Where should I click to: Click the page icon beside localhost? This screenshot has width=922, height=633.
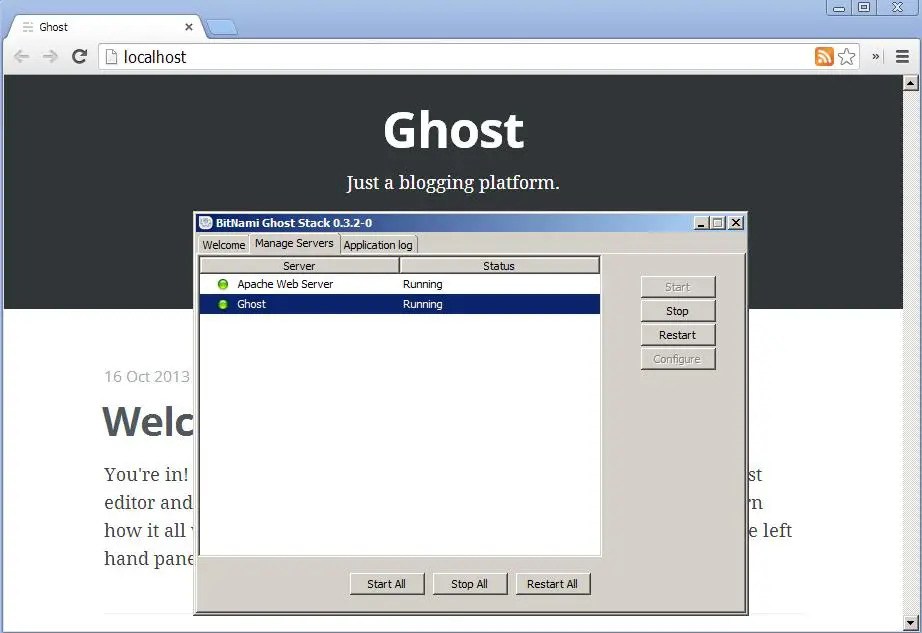tap(111, 56)
